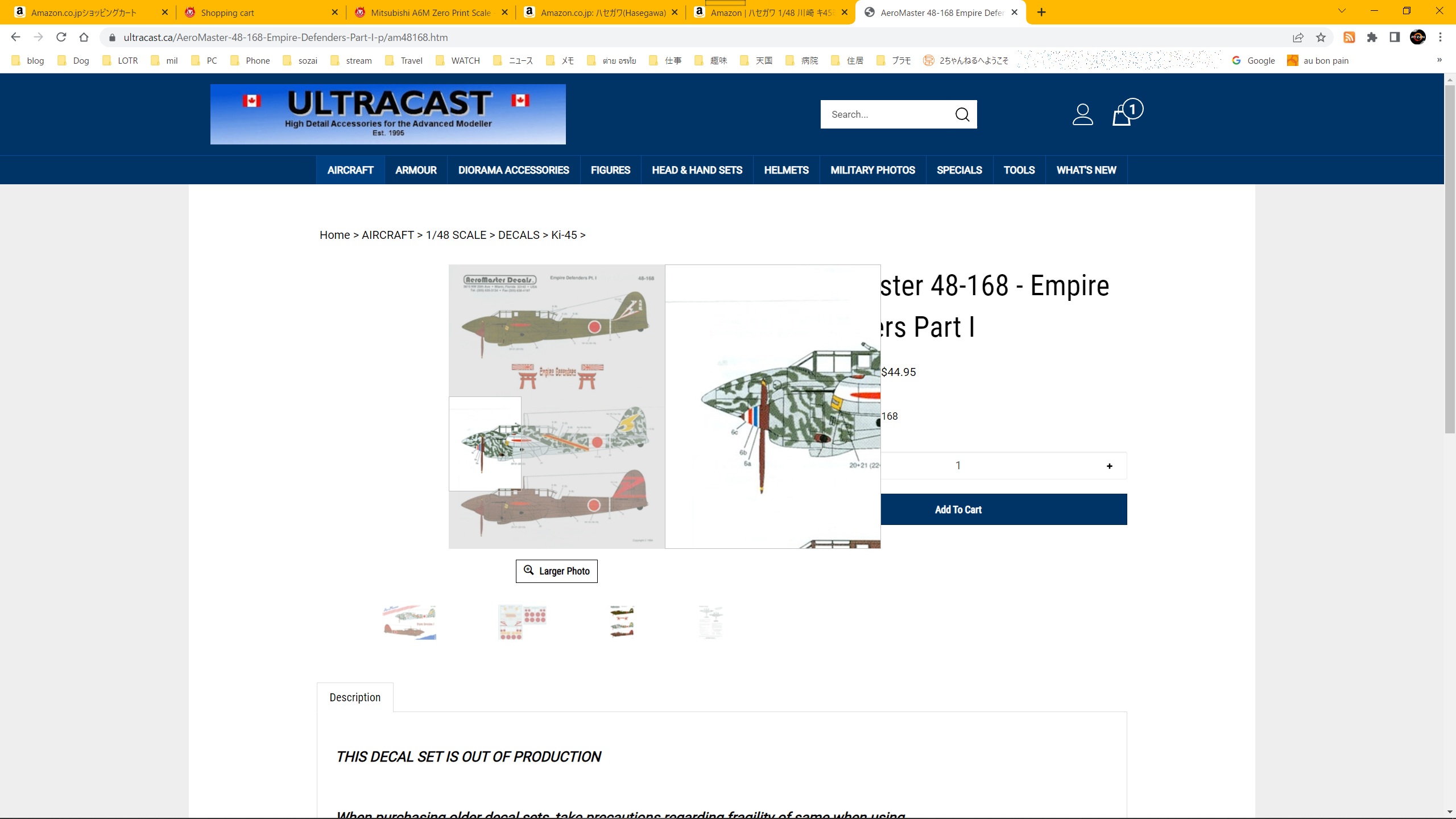
Task: Expand the hidden bookmarks overflow chevron
Action: pos(1440,60)
